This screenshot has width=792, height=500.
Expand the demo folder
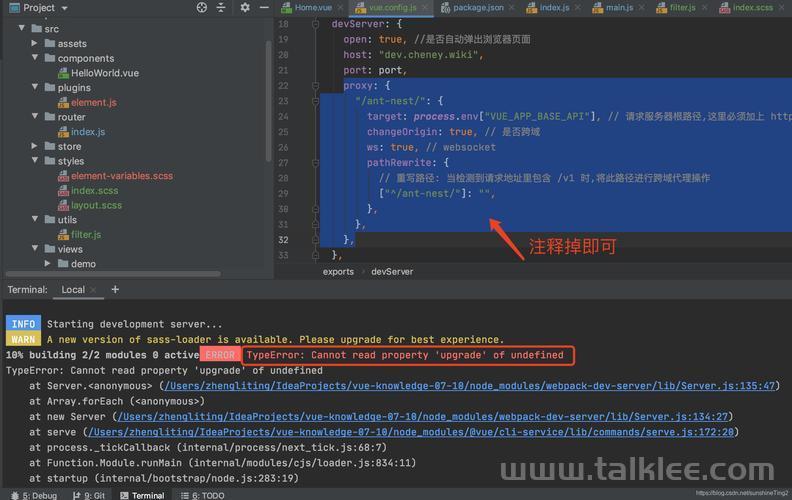coord(47,263)
